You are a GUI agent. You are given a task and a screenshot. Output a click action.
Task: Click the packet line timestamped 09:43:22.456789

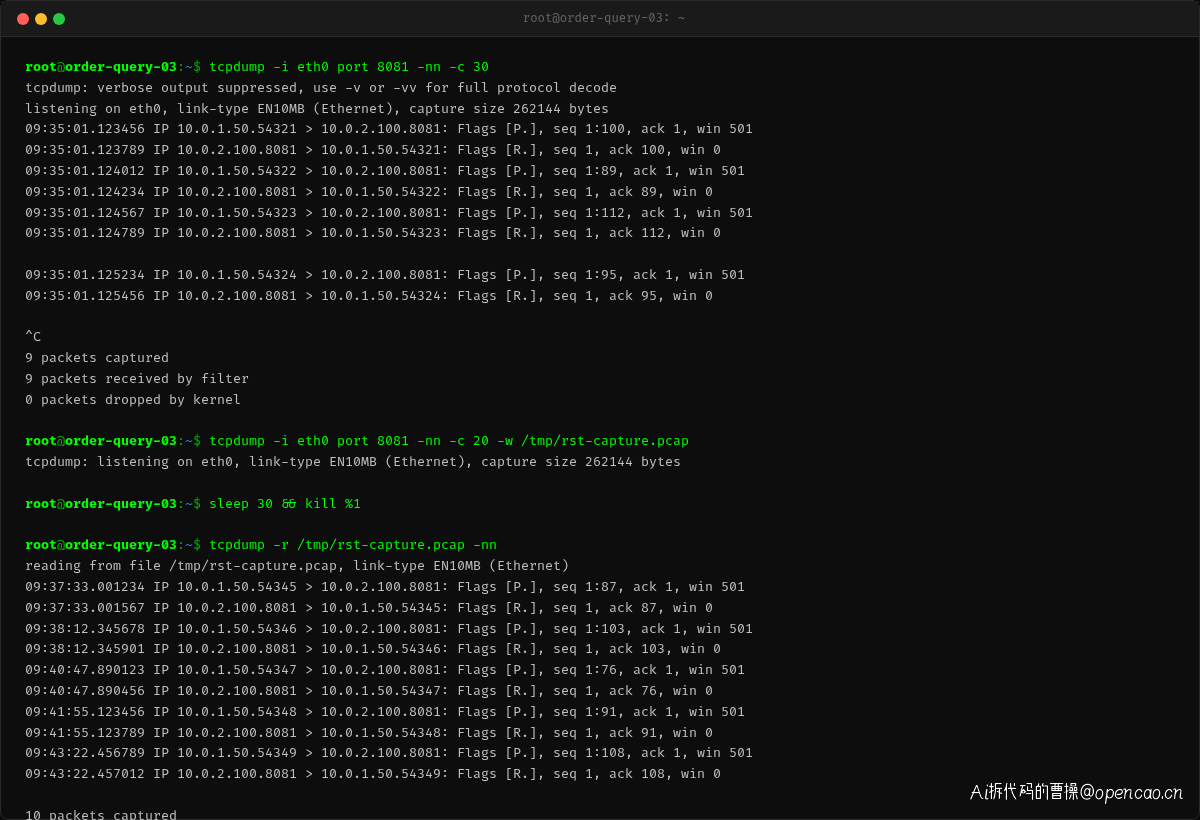(x=389, y=753)
